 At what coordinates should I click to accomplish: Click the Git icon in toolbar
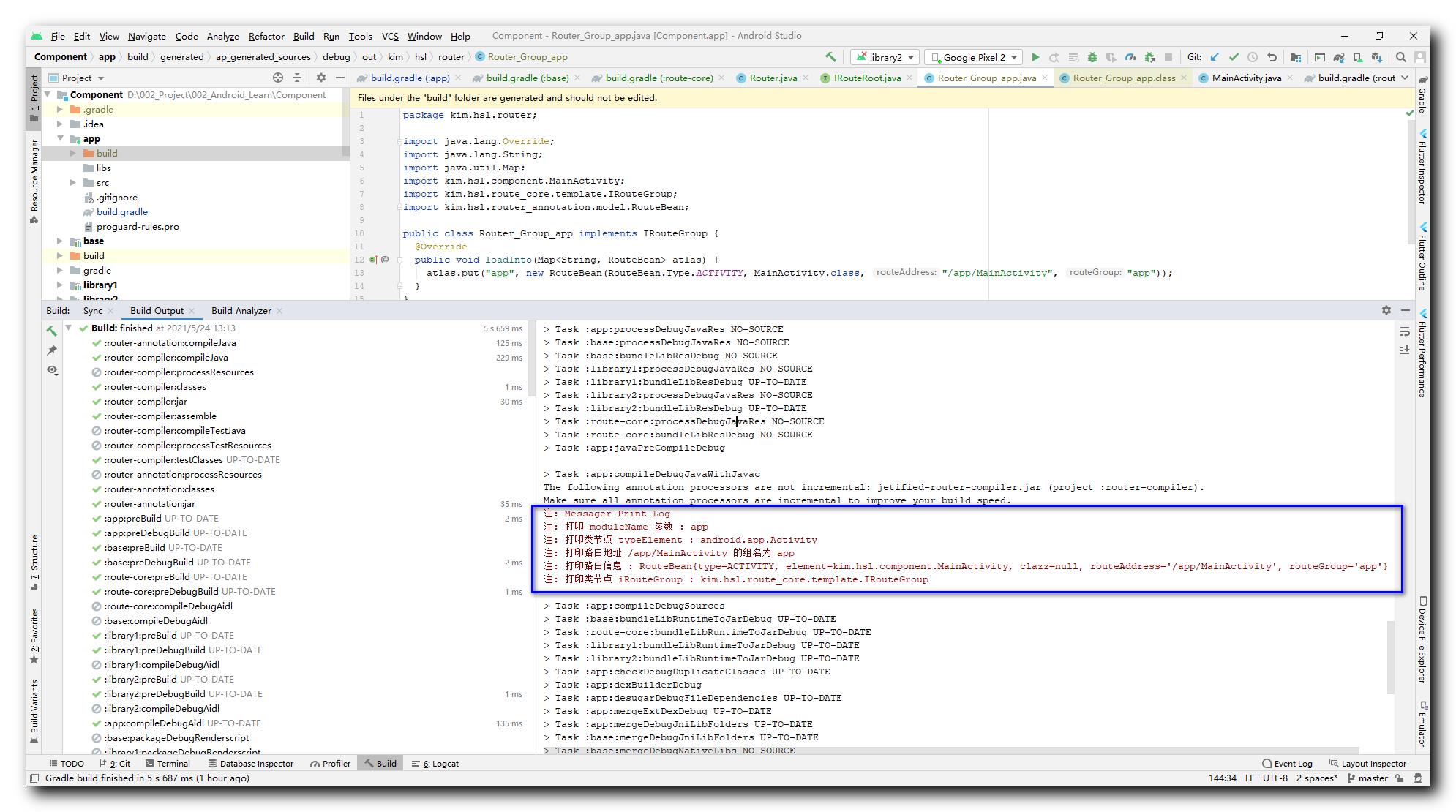coord(1197,57)
